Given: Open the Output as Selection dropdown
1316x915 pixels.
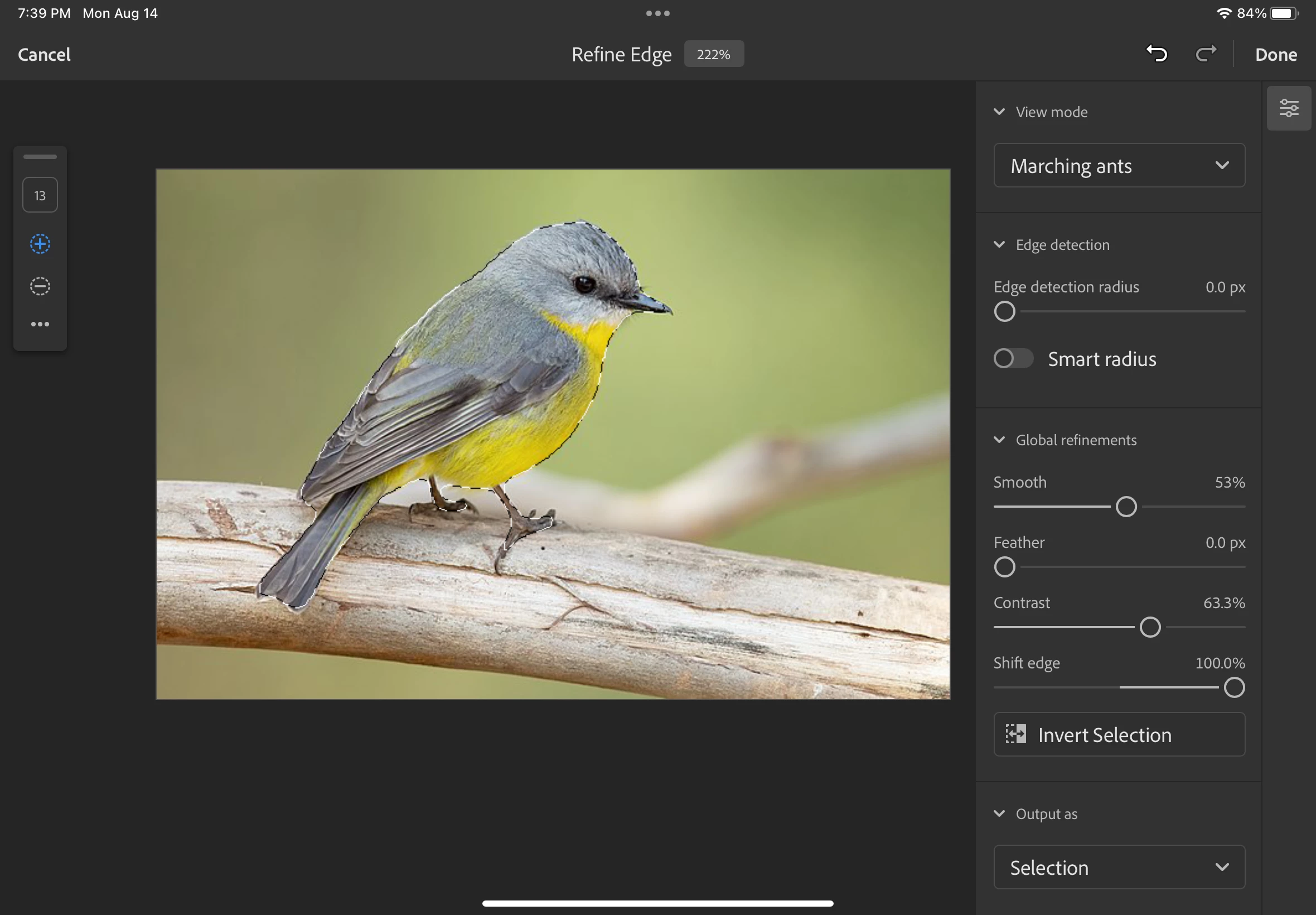Looking at the screenshot, I should (x=1119, y=867).
